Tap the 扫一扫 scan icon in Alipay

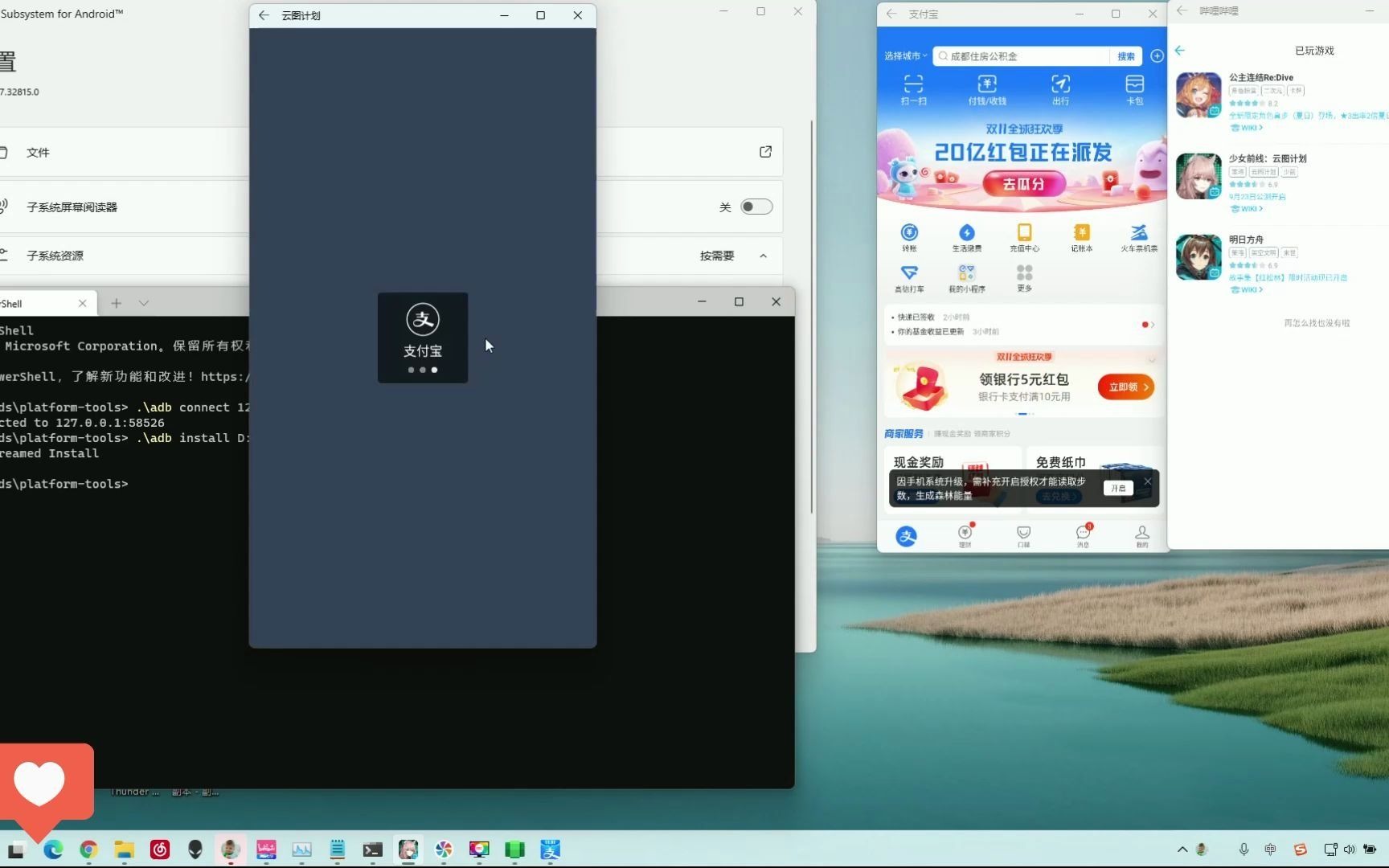[x=913, y=89]
